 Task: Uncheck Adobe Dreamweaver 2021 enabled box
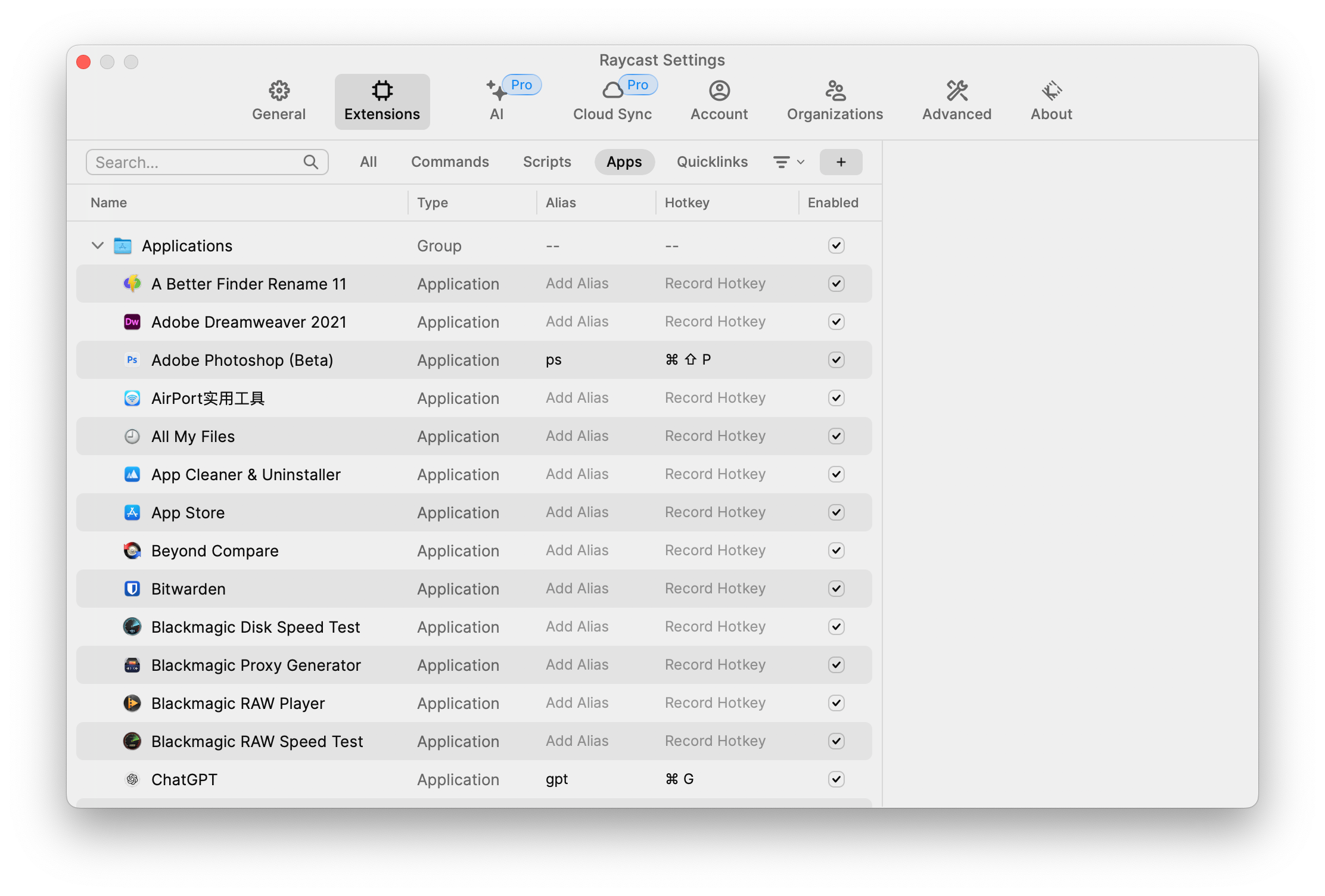coord(836,322)
